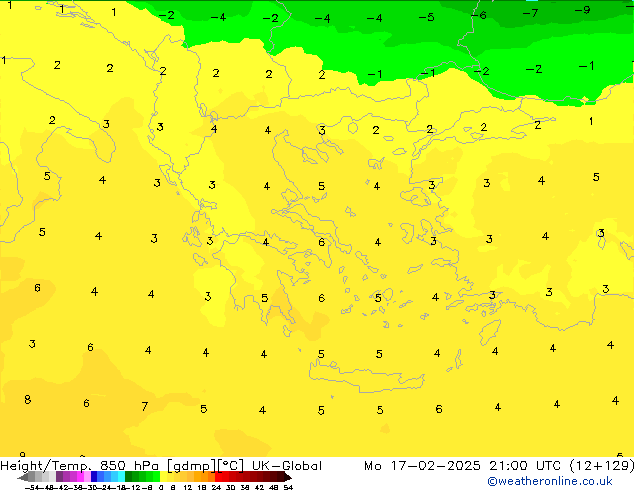Click the '[gdmp]' unit label
The height and width of the screenshot is (490, 634).
[x=192, y=466]
